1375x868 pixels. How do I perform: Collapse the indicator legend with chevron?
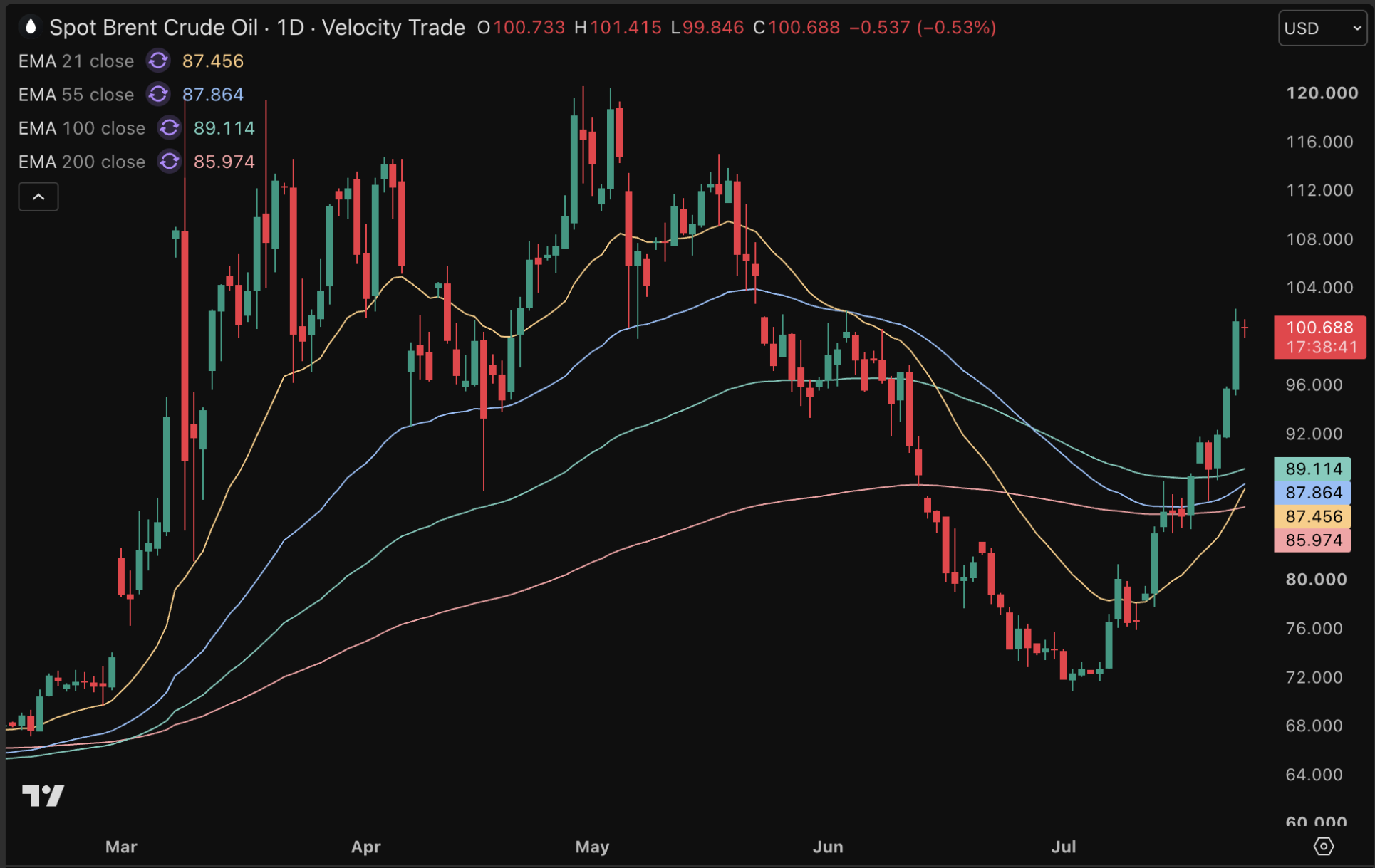point(38,197)
